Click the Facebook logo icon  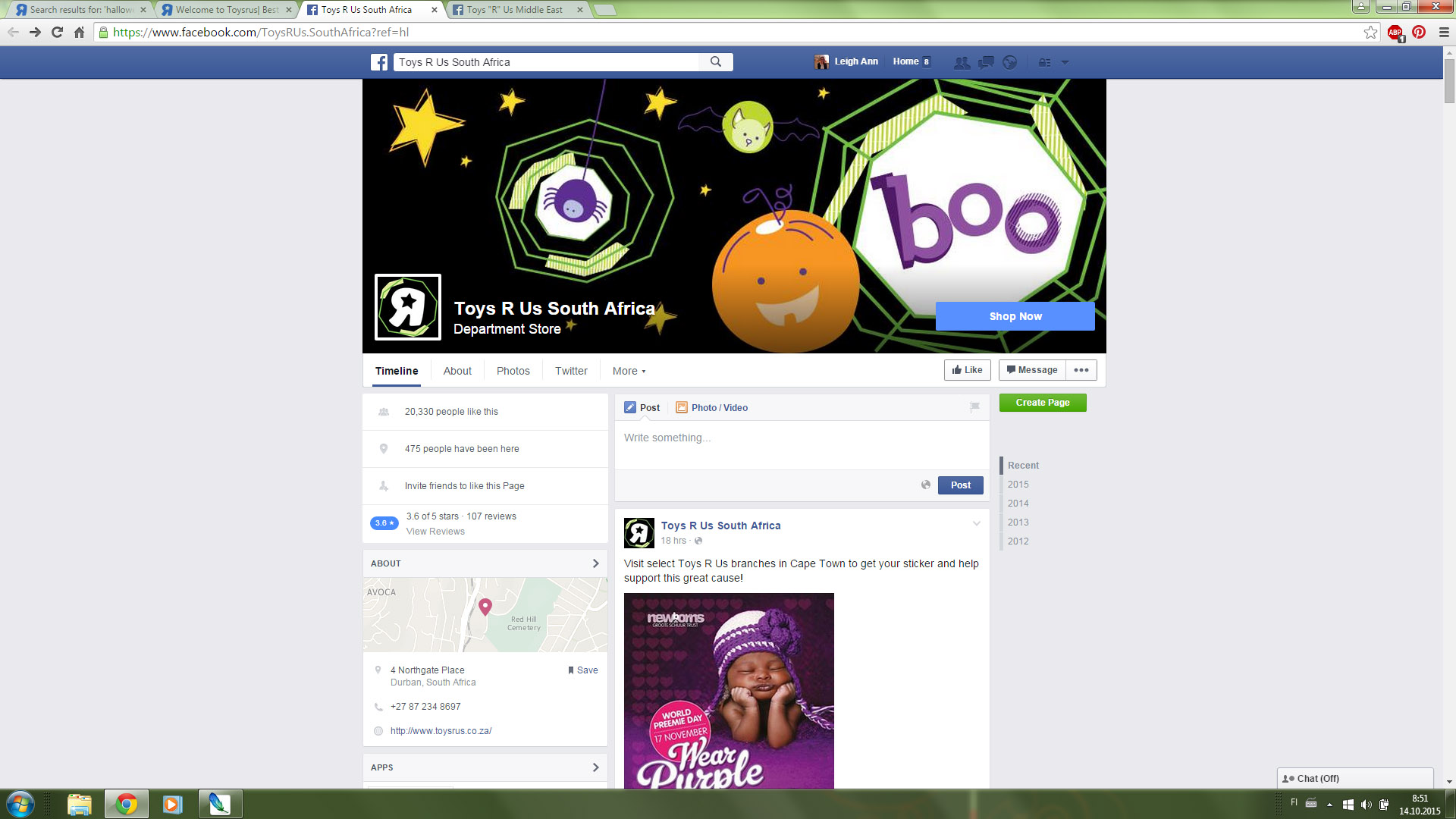point(379,62)
